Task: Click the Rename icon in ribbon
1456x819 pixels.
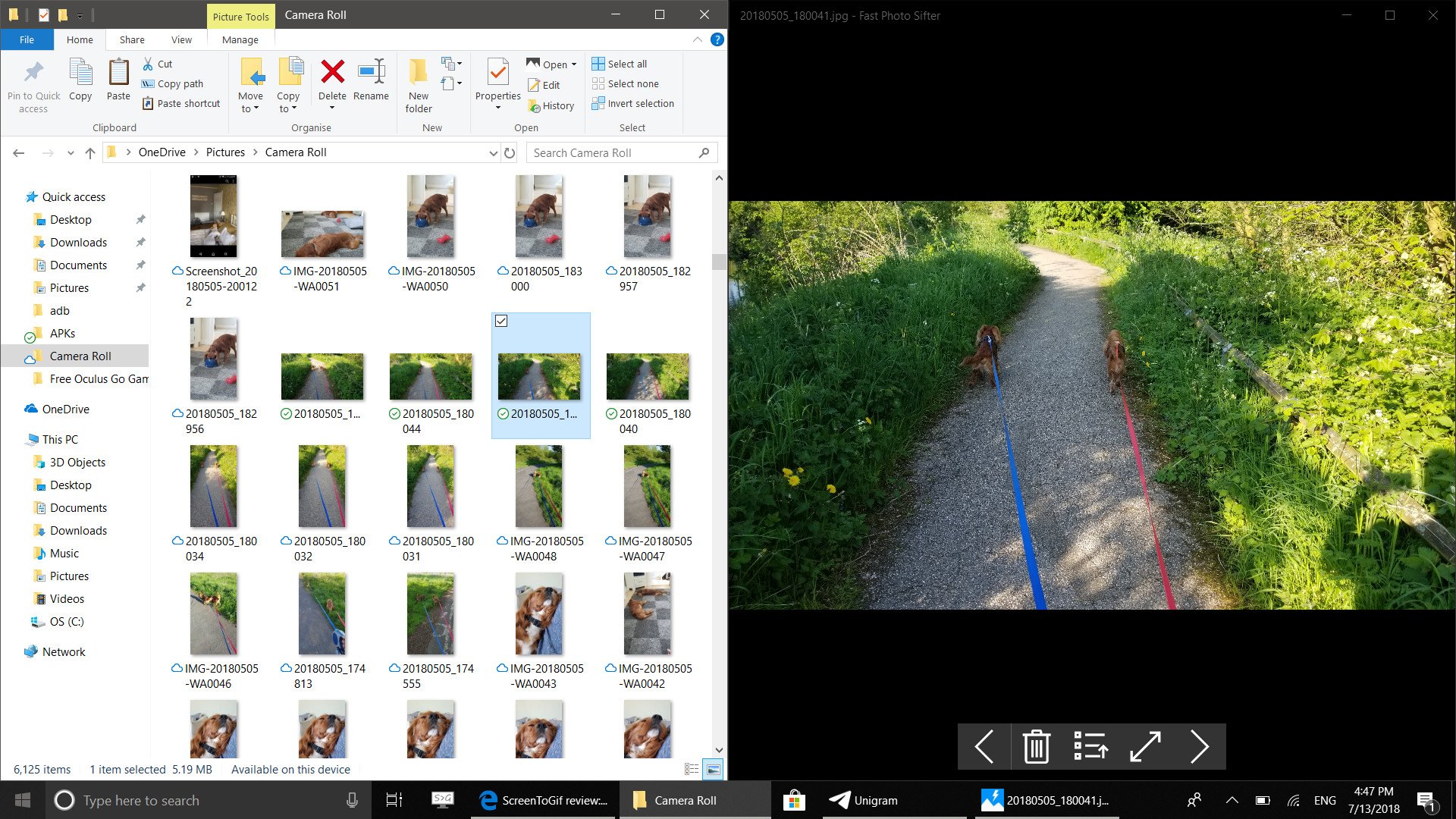Action: pos(371,73)
